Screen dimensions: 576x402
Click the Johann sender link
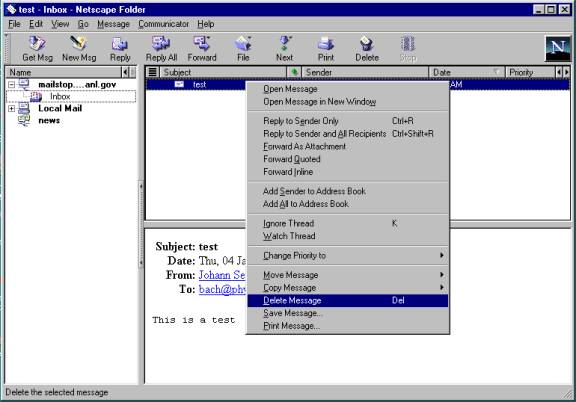pyautogui.click(x=222, y=275)
